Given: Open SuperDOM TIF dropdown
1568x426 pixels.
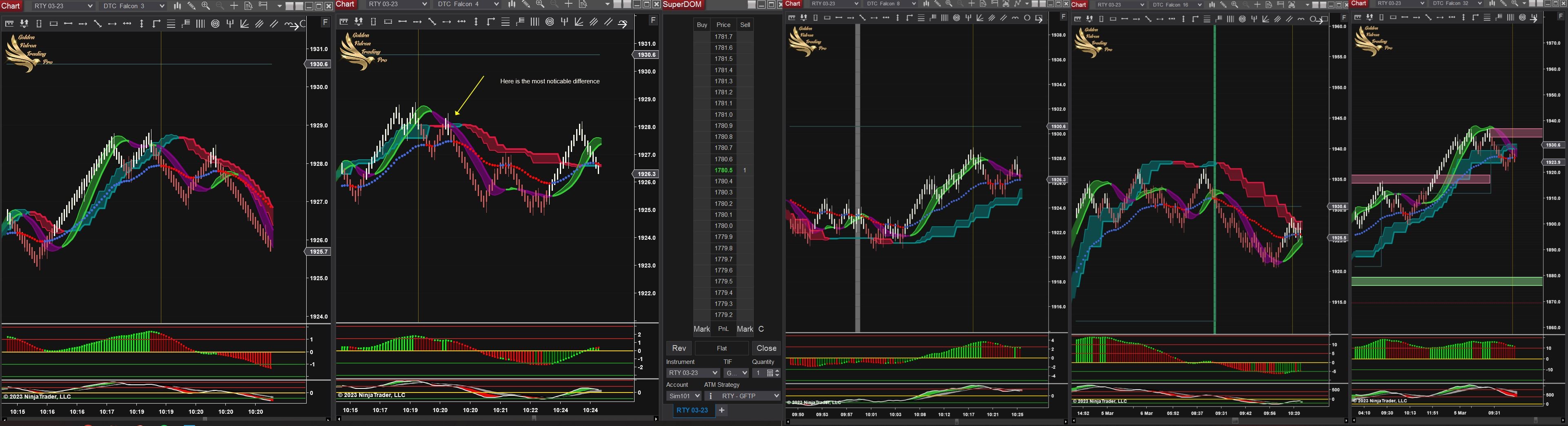Looking at the screenshot, I should [x=736, y=373].
